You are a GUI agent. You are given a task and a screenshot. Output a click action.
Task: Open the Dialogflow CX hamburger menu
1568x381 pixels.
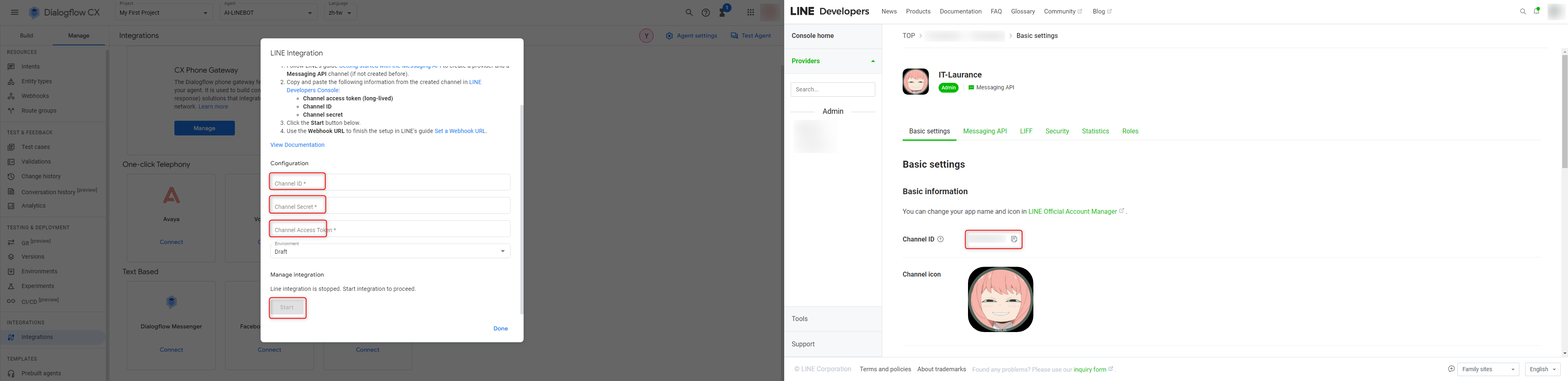click(x=15, y=12)
